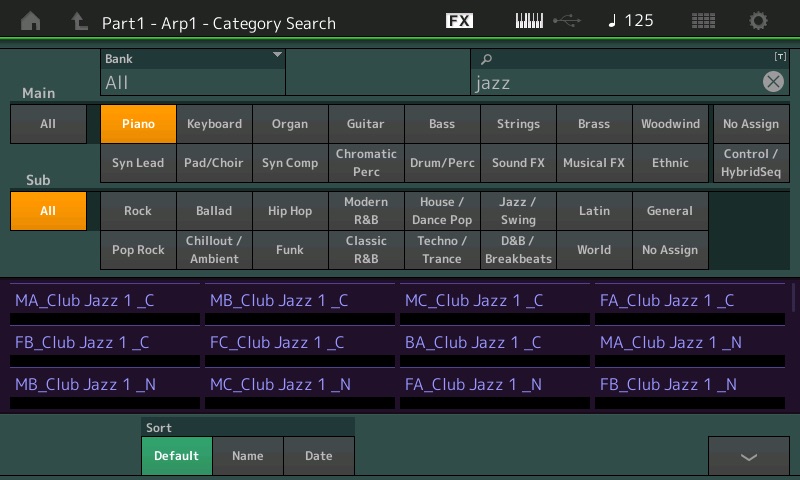This screenshot has height=480, width=800.
Task: Select arpeggio MA_Club Jazz 1 _C
Action: pos(105,304)
